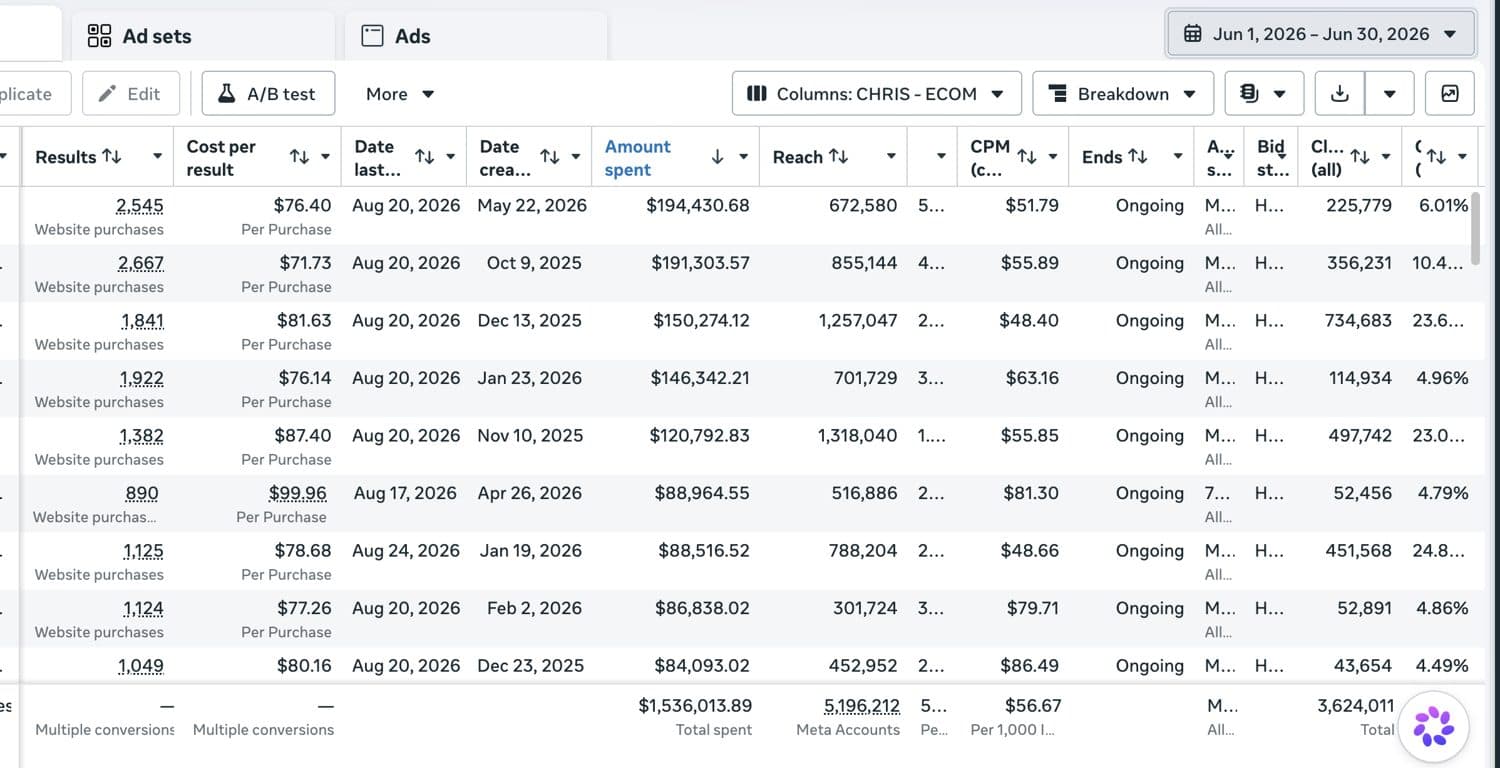Open the charts panel icon

[x=1450, y=94]
